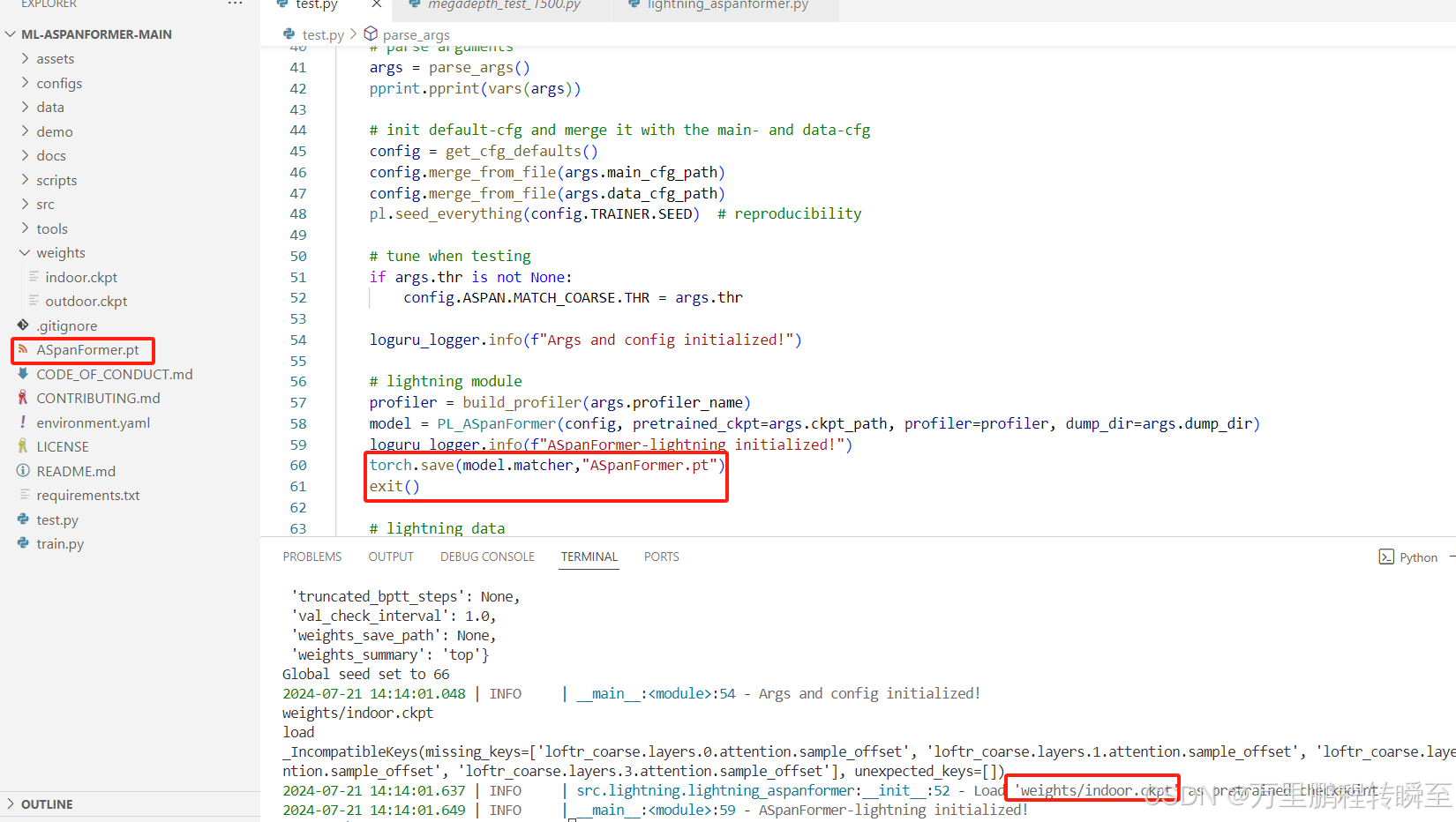
Task: Switch to the DEBUG CONSOLE panel
Action: [486, 557]
